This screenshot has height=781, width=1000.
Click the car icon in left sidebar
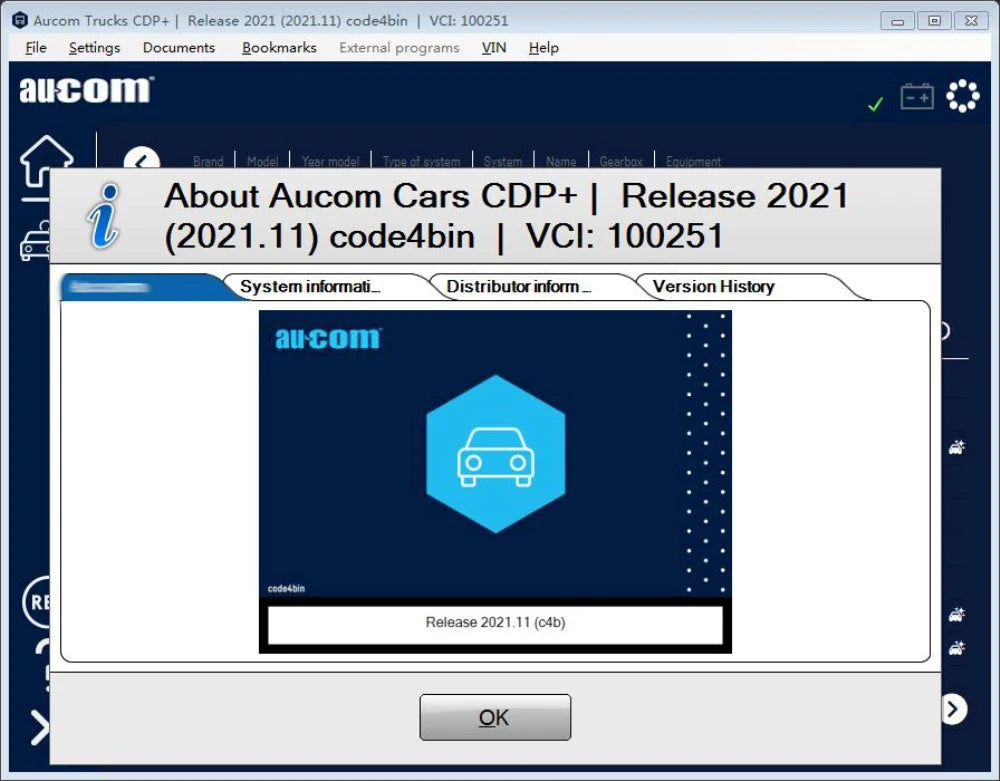[36, 241]
